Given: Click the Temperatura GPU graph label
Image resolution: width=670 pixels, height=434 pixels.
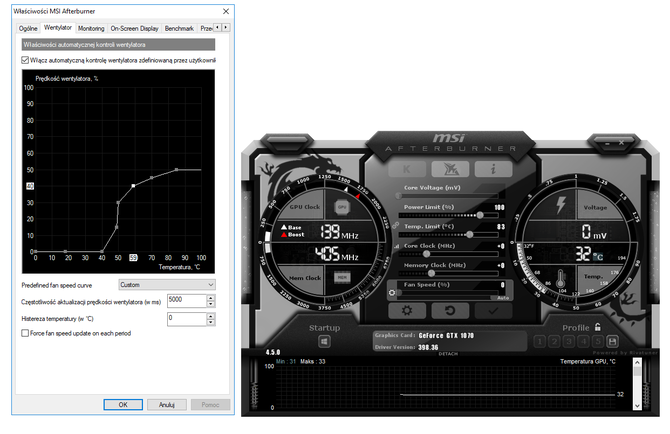Looking at the screenshot, I should [x=588, y=361].
